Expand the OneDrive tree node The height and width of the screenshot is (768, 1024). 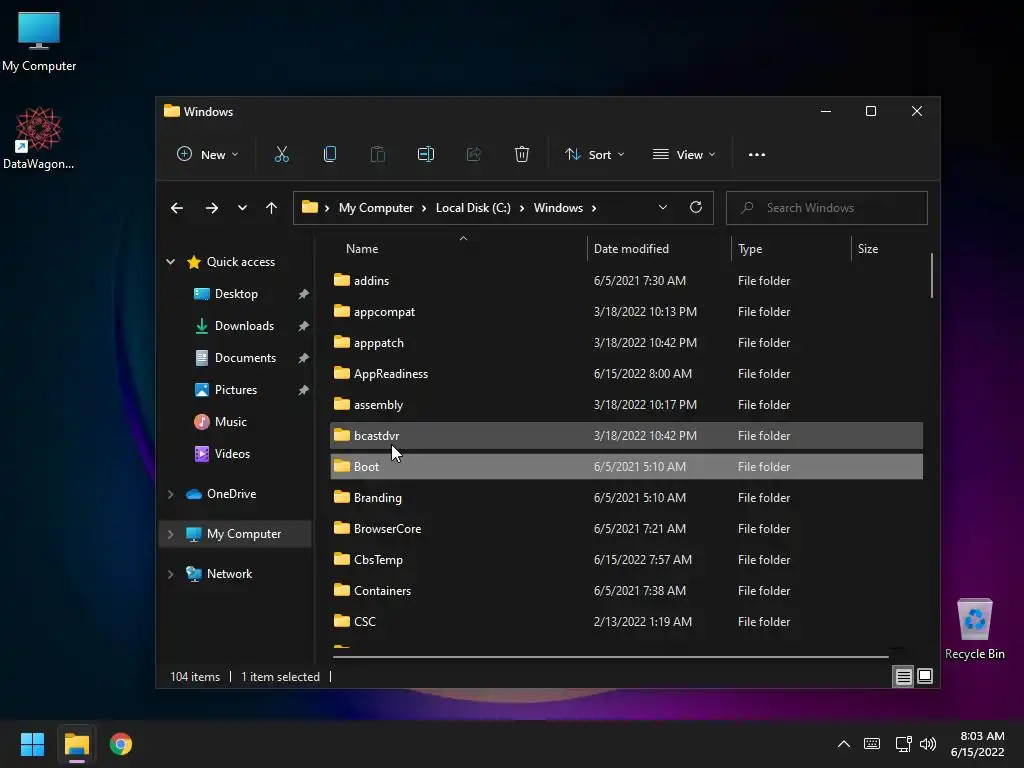170,494
